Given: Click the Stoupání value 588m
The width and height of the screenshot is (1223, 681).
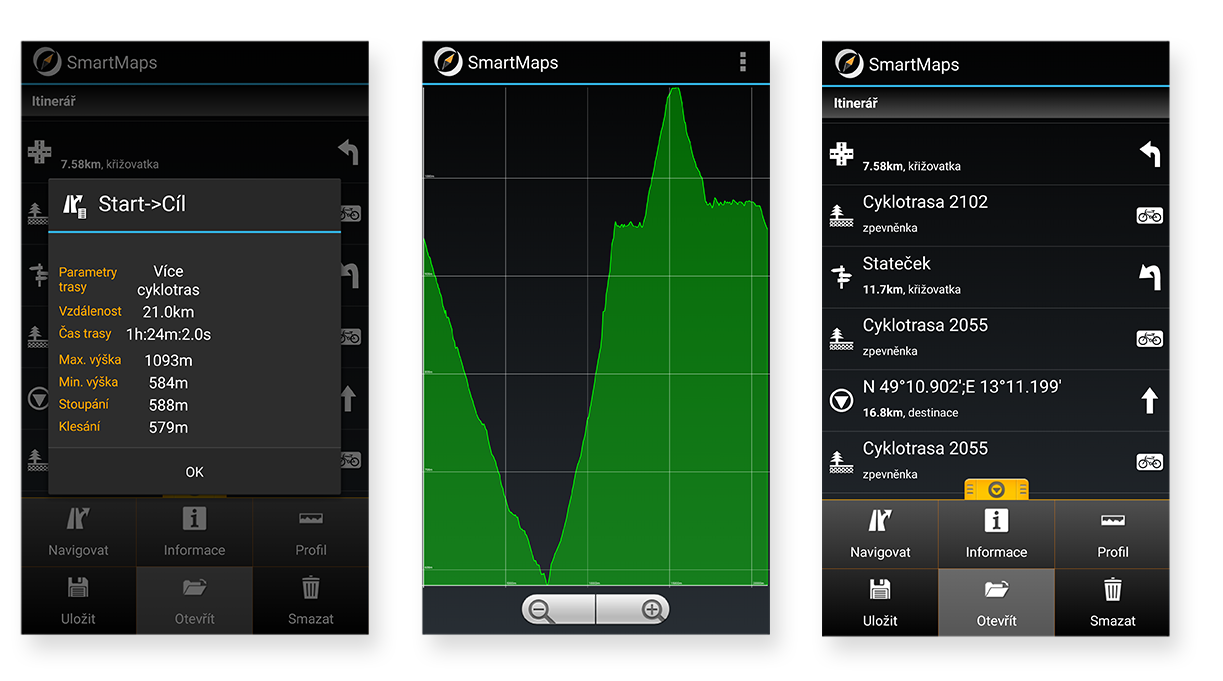Looking at the screenshot, I should point(168,405).
